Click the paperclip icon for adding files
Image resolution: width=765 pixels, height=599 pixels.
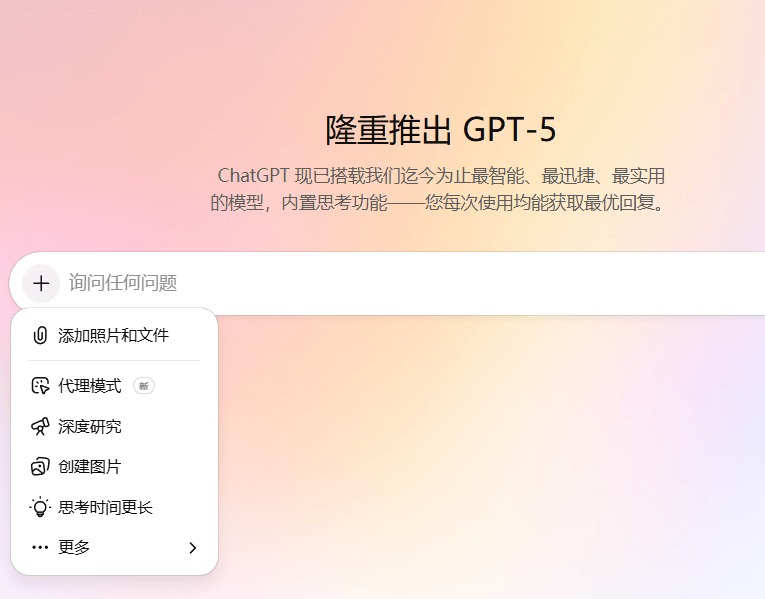point(40,336)
